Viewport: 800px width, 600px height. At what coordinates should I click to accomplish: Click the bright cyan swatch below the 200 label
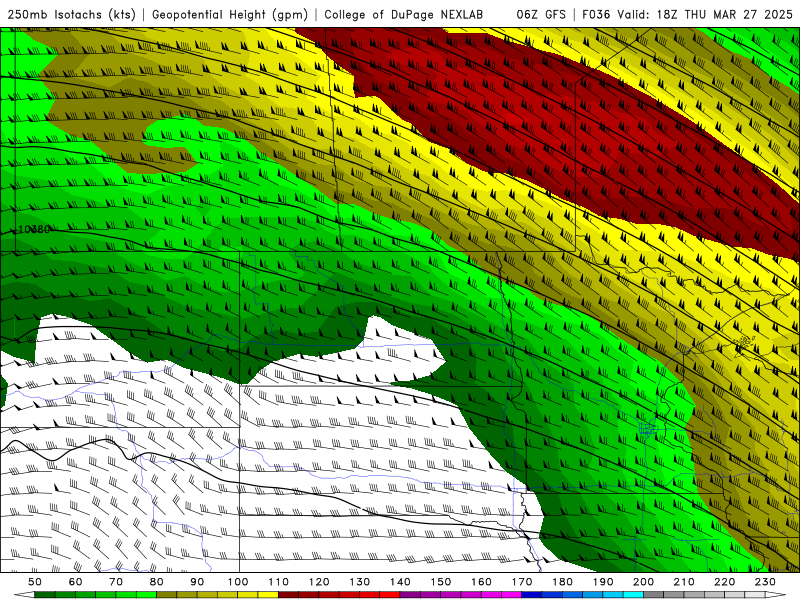tap(633, 595)
